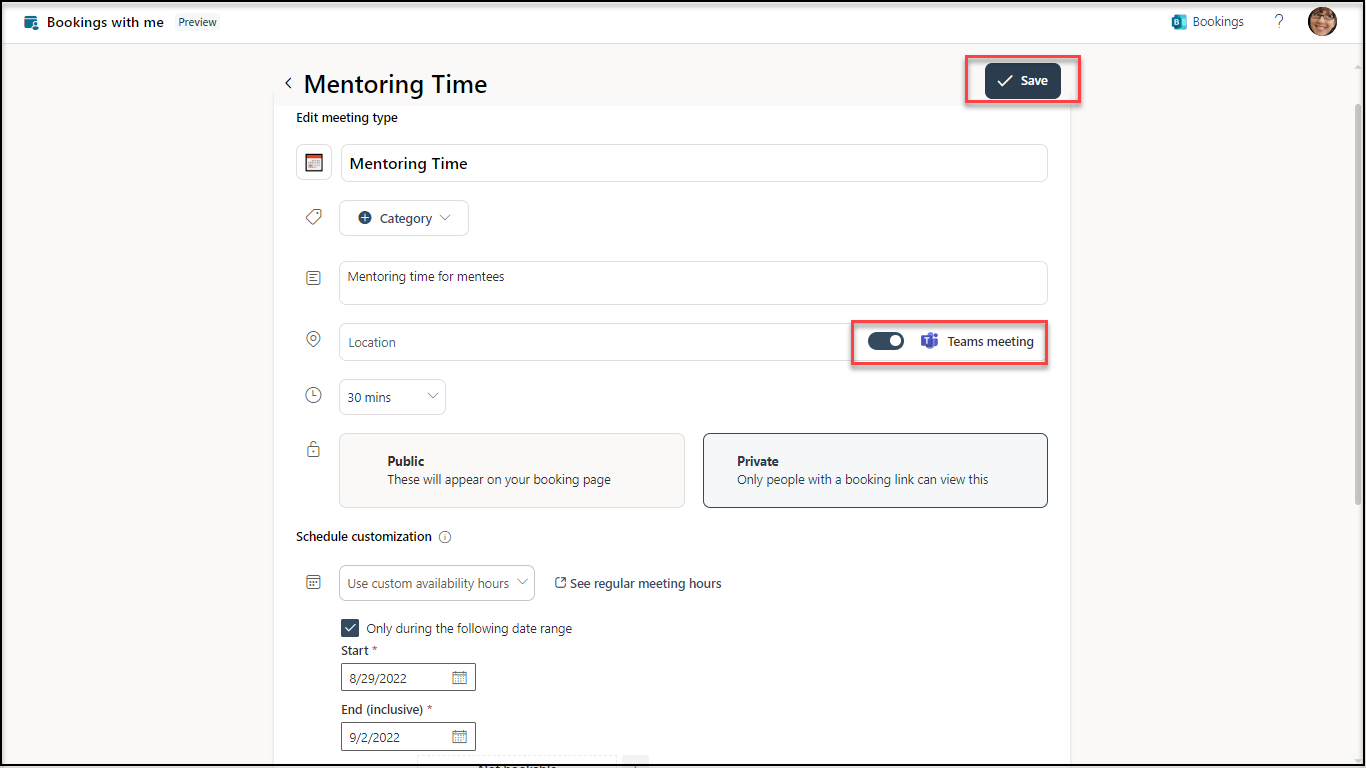
Task: Click the schedule customization info icon
Action: [x=445, y=537]
